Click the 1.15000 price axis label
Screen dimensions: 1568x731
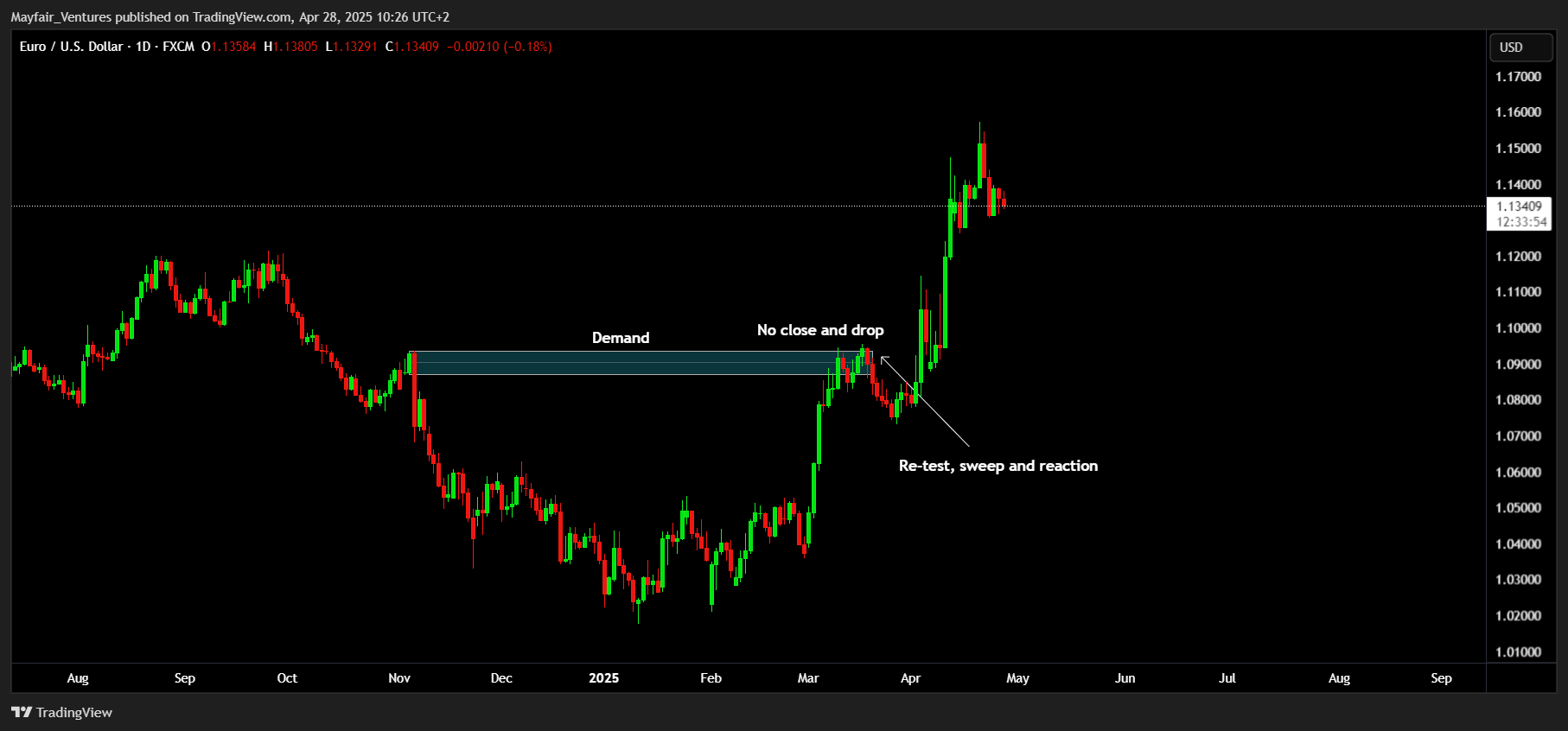1519,149
